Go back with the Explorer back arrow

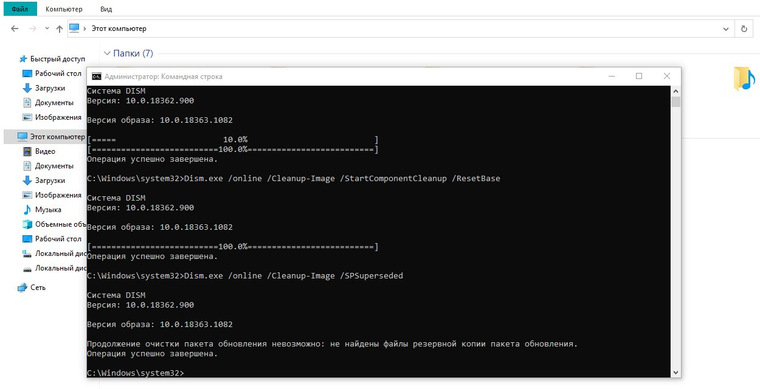point(15,29)
